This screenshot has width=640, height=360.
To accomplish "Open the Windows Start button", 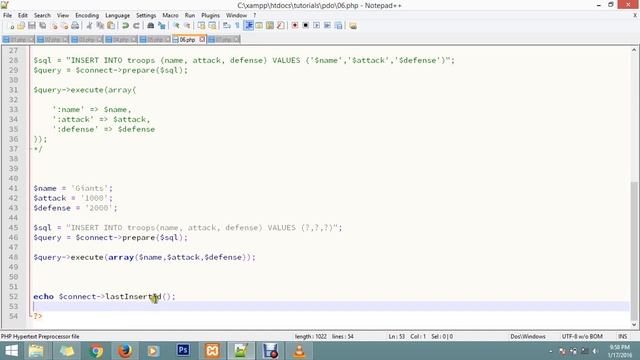I will (11, 351).
